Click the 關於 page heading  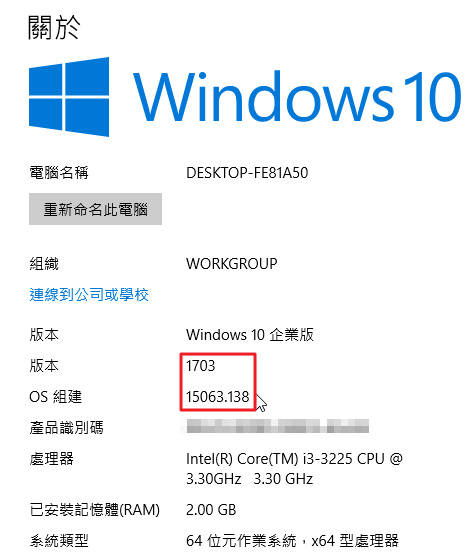pos(54,27)
